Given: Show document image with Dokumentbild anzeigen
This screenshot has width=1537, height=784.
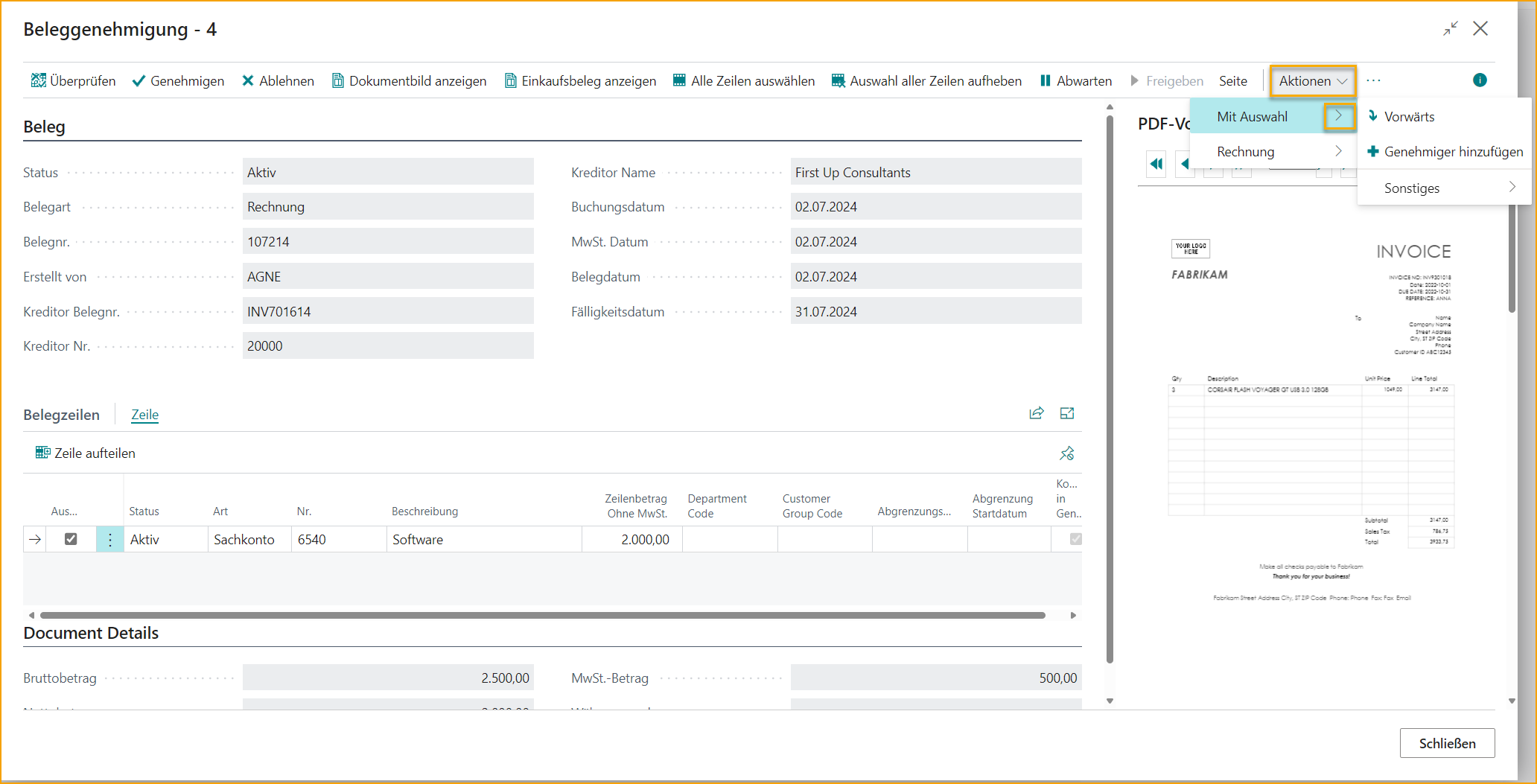Looking at the screenshot, I should (x=409, y=80).
